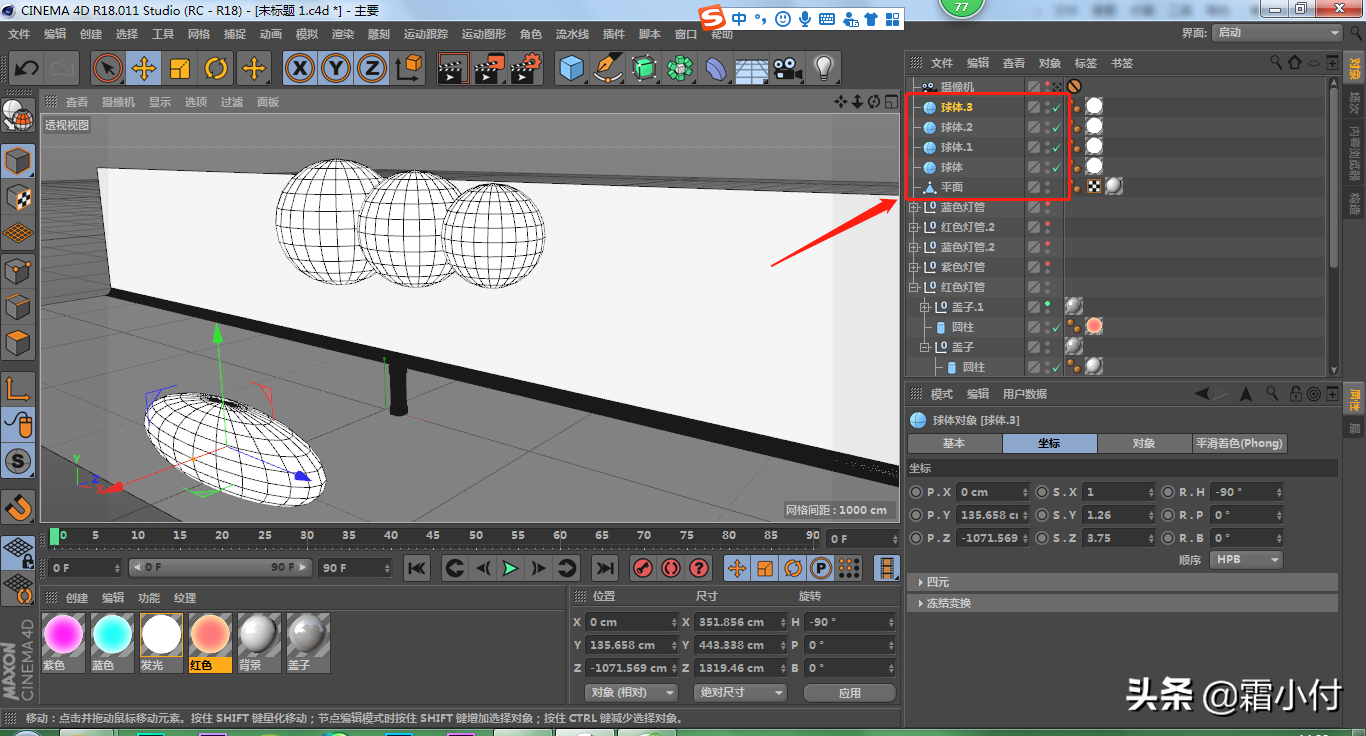Open the 界面 layout dropdown
This screenshot has width=1366, height=736.
[1276, 33]
